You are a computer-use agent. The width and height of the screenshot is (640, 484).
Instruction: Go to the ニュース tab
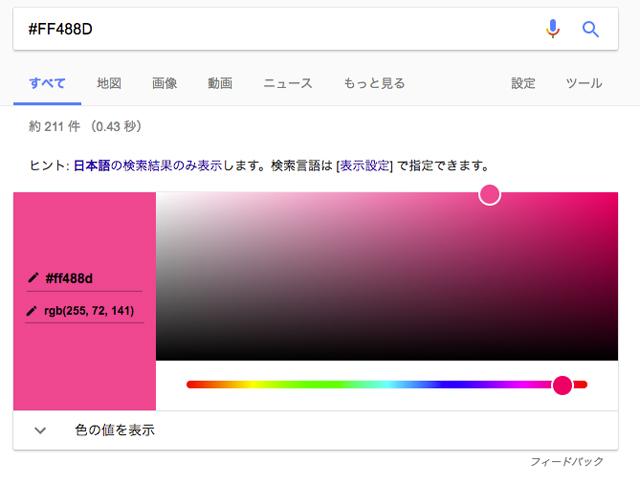click(287, 83)
